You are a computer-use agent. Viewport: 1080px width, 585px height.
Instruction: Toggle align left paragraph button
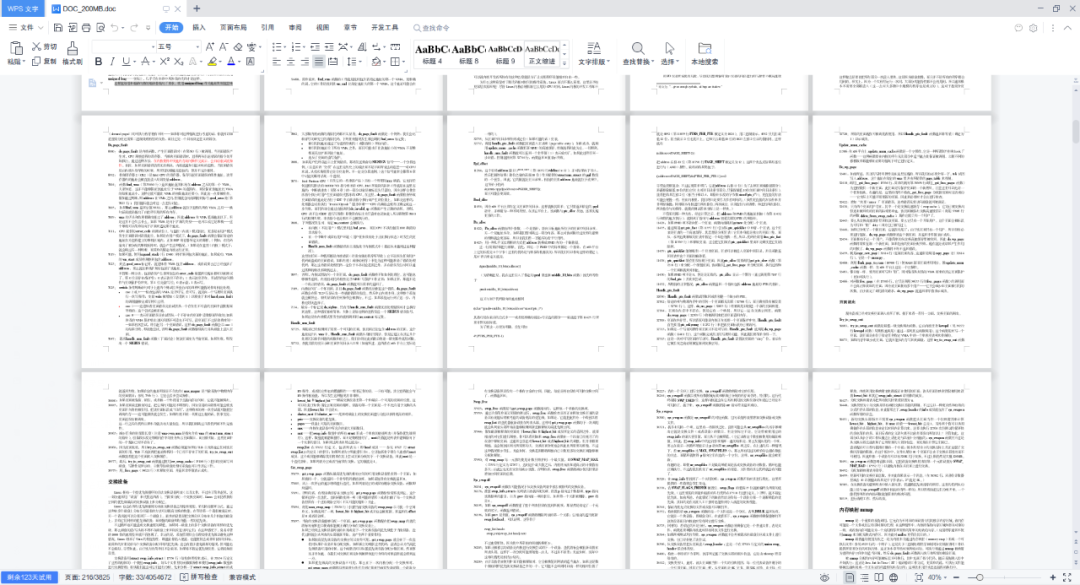[x=276, y=61]
